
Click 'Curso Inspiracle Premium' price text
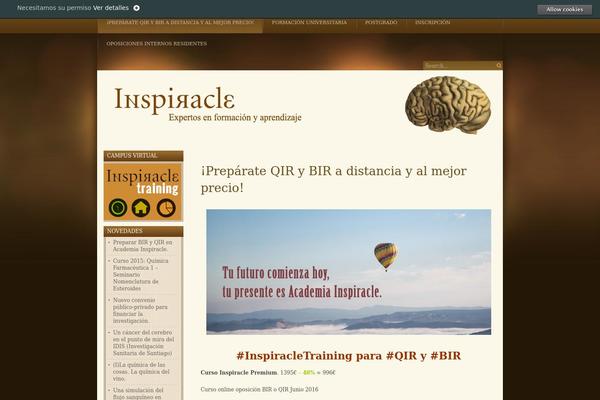click(268, 372)
